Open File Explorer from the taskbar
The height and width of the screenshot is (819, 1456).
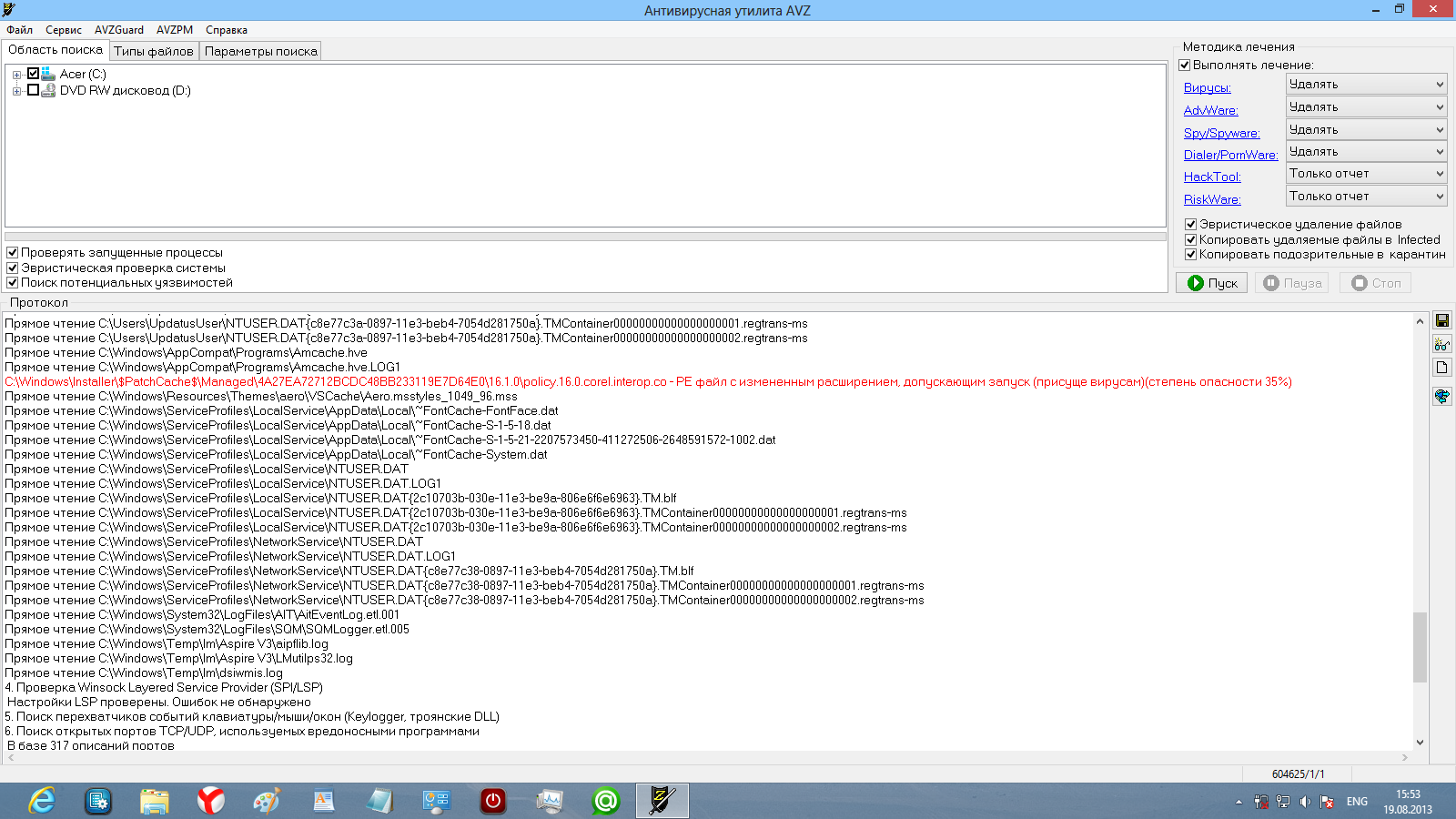(x=155, y=801)
